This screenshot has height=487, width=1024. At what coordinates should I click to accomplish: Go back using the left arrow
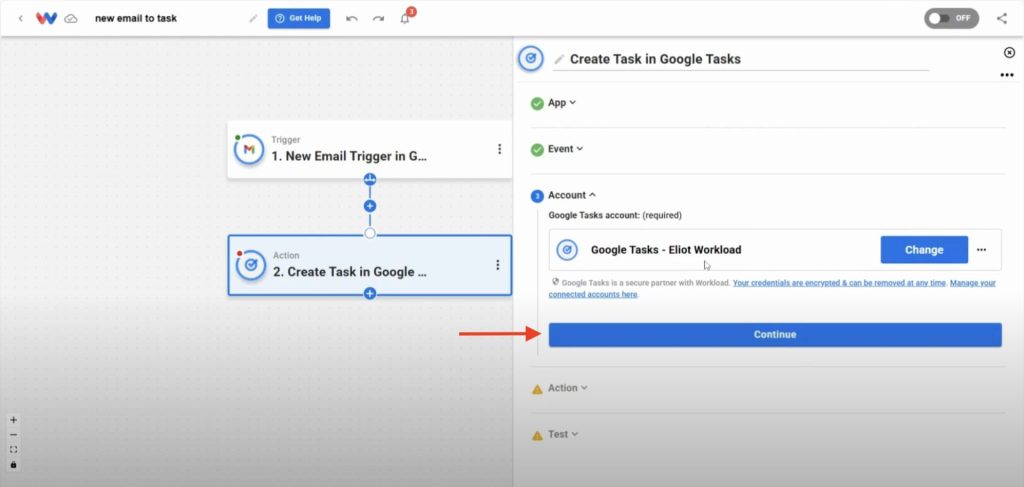20,18
